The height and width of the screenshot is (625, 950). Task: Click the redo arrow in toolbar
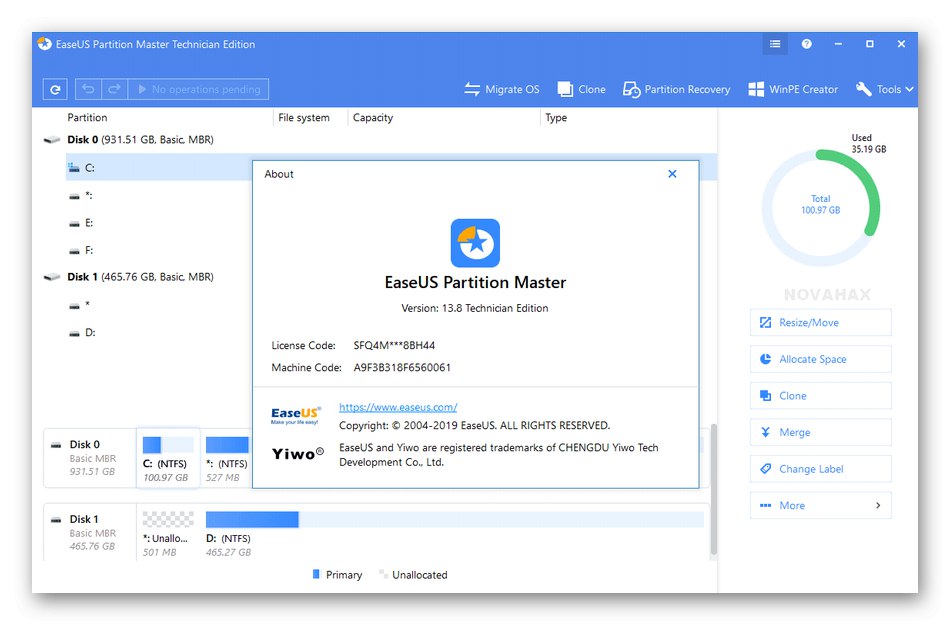click(114, 89)
